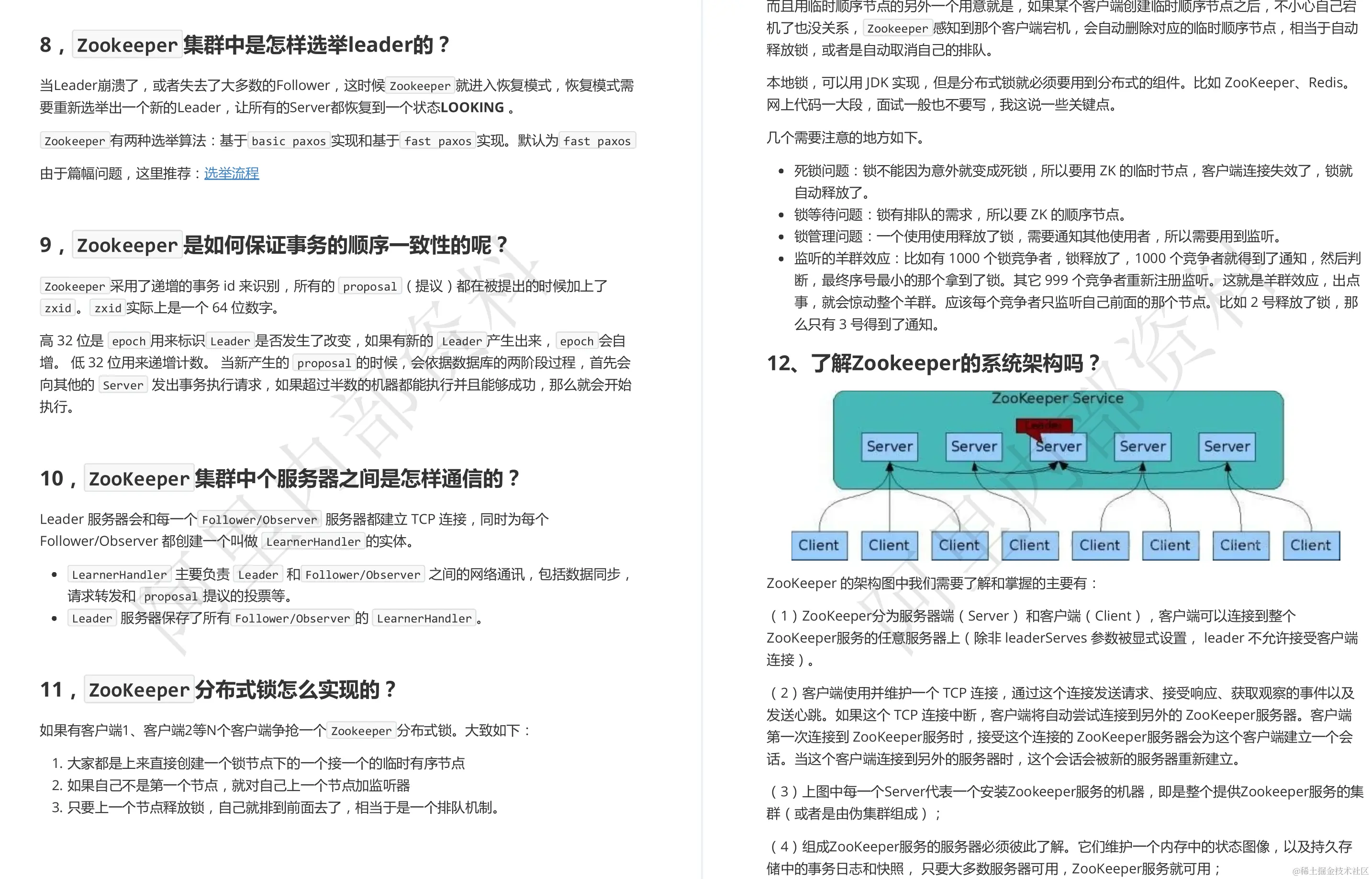Open the 选举流程 hyperlink
This screenshot has height=879, width=1372.
tap(231, 173)
